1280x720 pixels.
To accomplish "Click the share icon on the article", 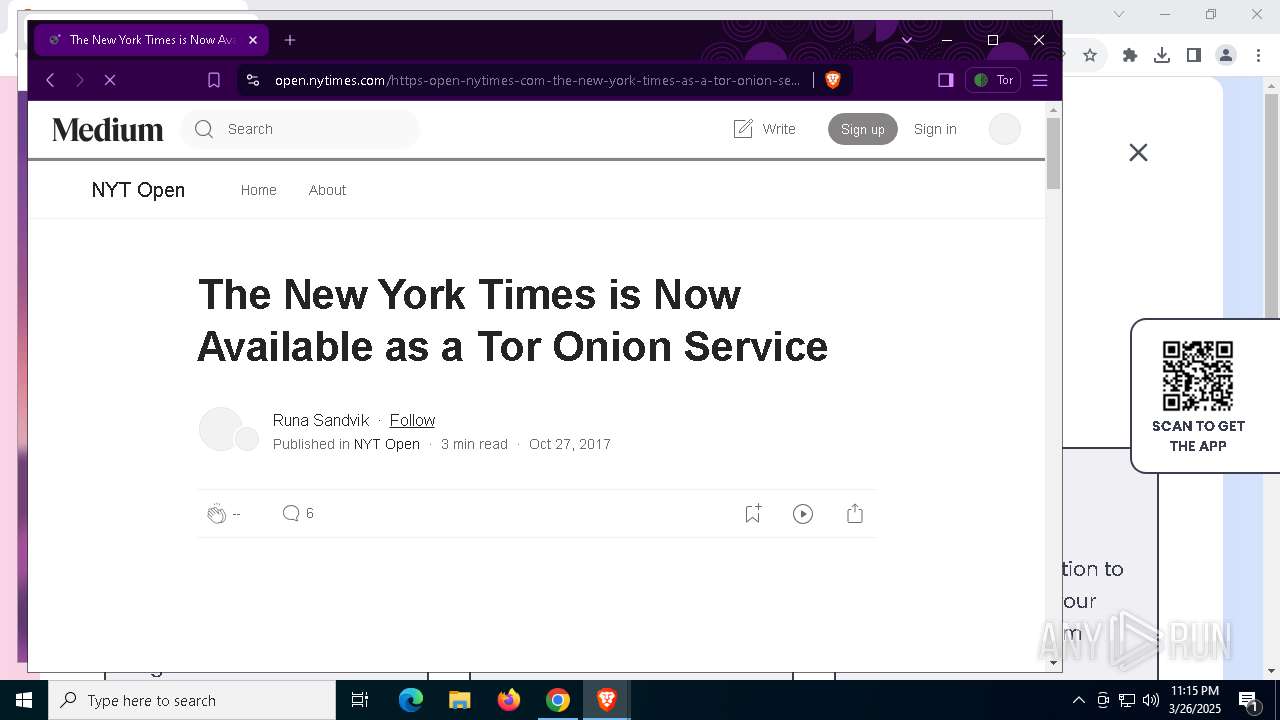I will [855, 513].
